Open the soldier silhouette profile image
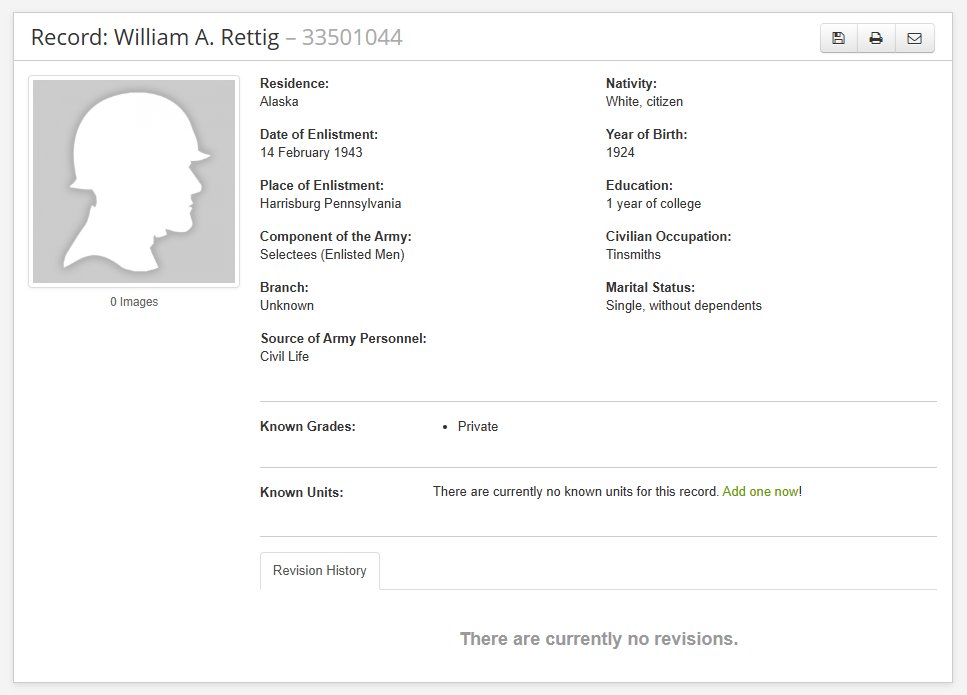The image size is (967, 695). (x=134, y=181)
